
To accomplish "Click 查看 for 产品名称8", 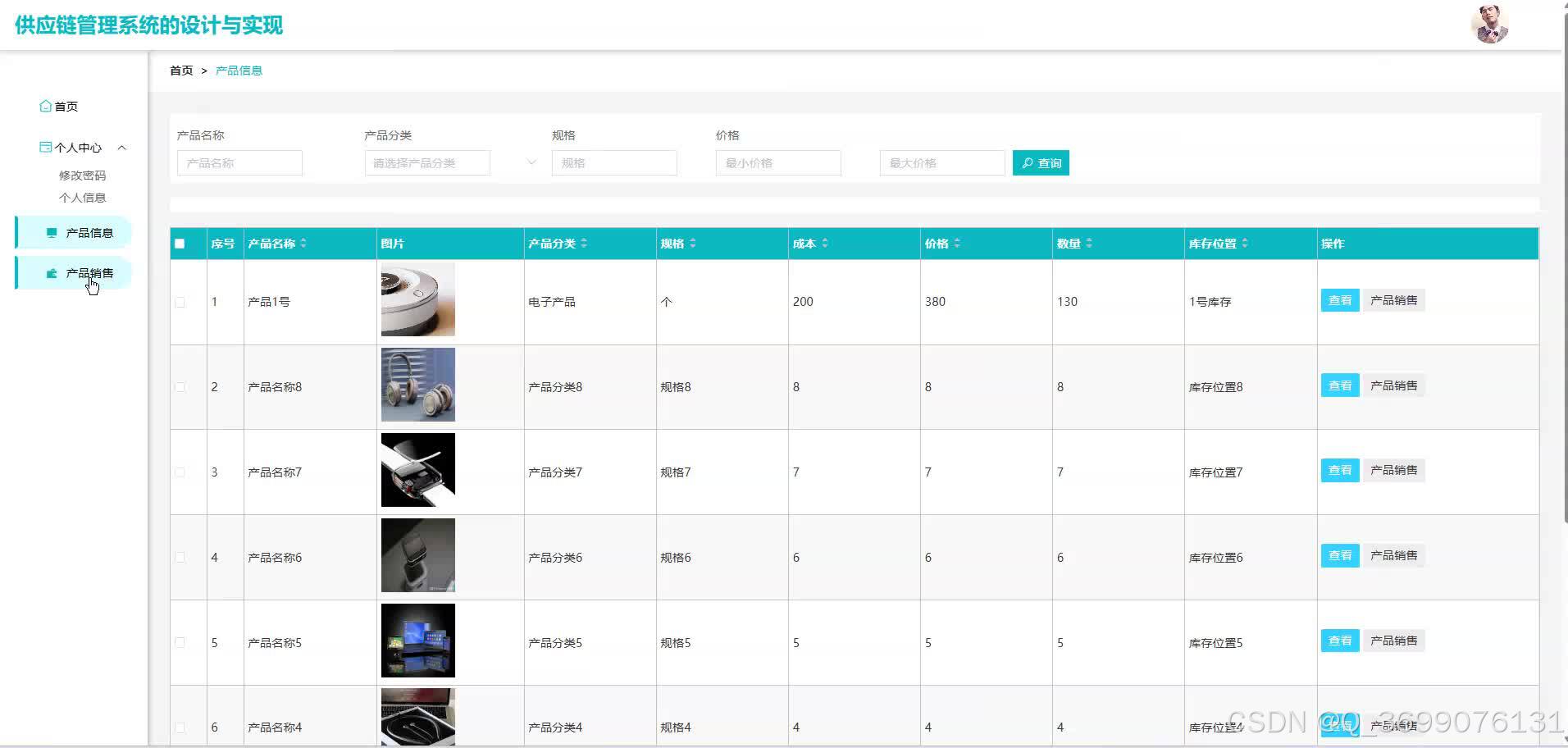I will pos(1340,385).
